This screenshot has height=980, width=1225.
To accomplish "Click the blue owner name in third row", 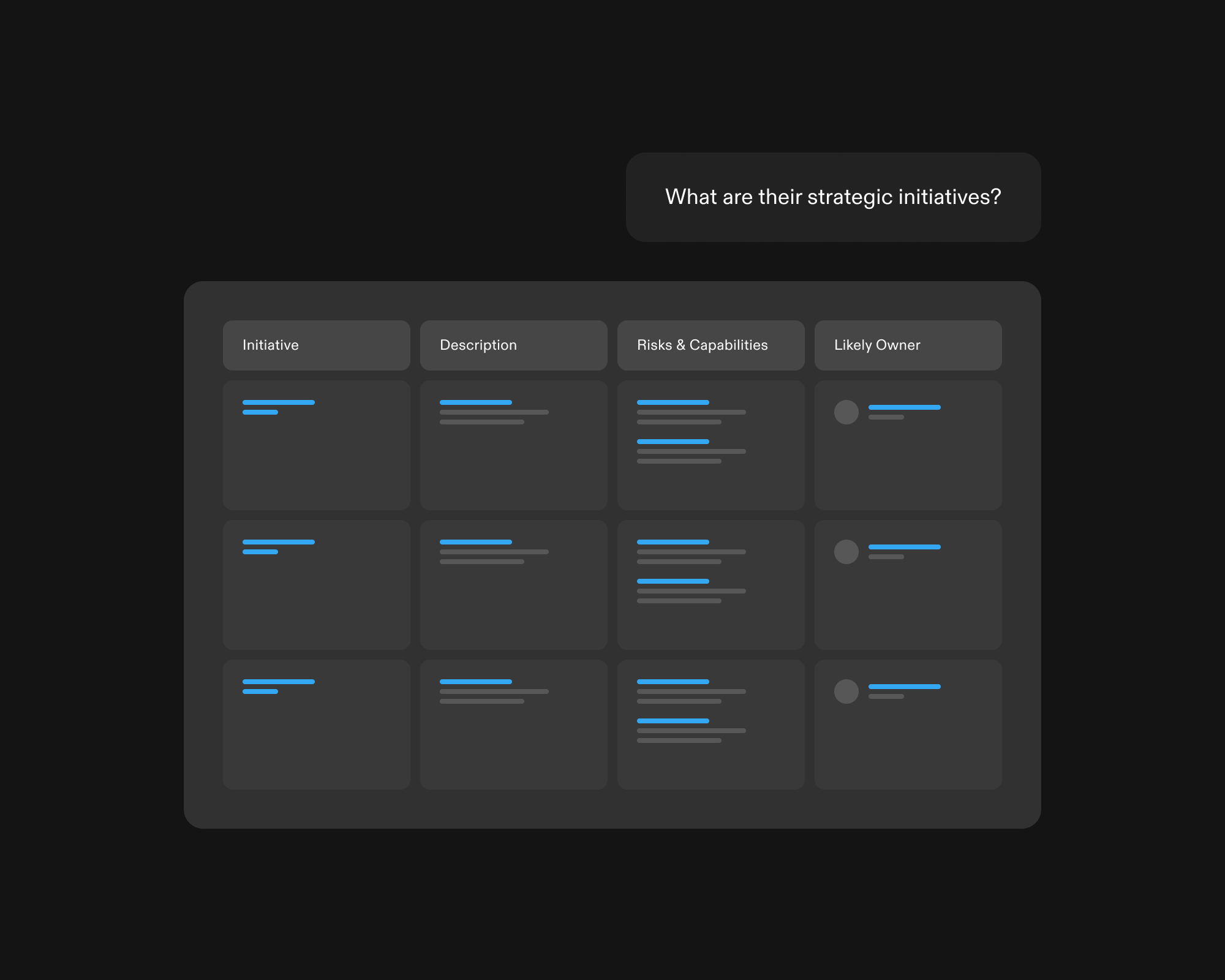I will point(904,687).
